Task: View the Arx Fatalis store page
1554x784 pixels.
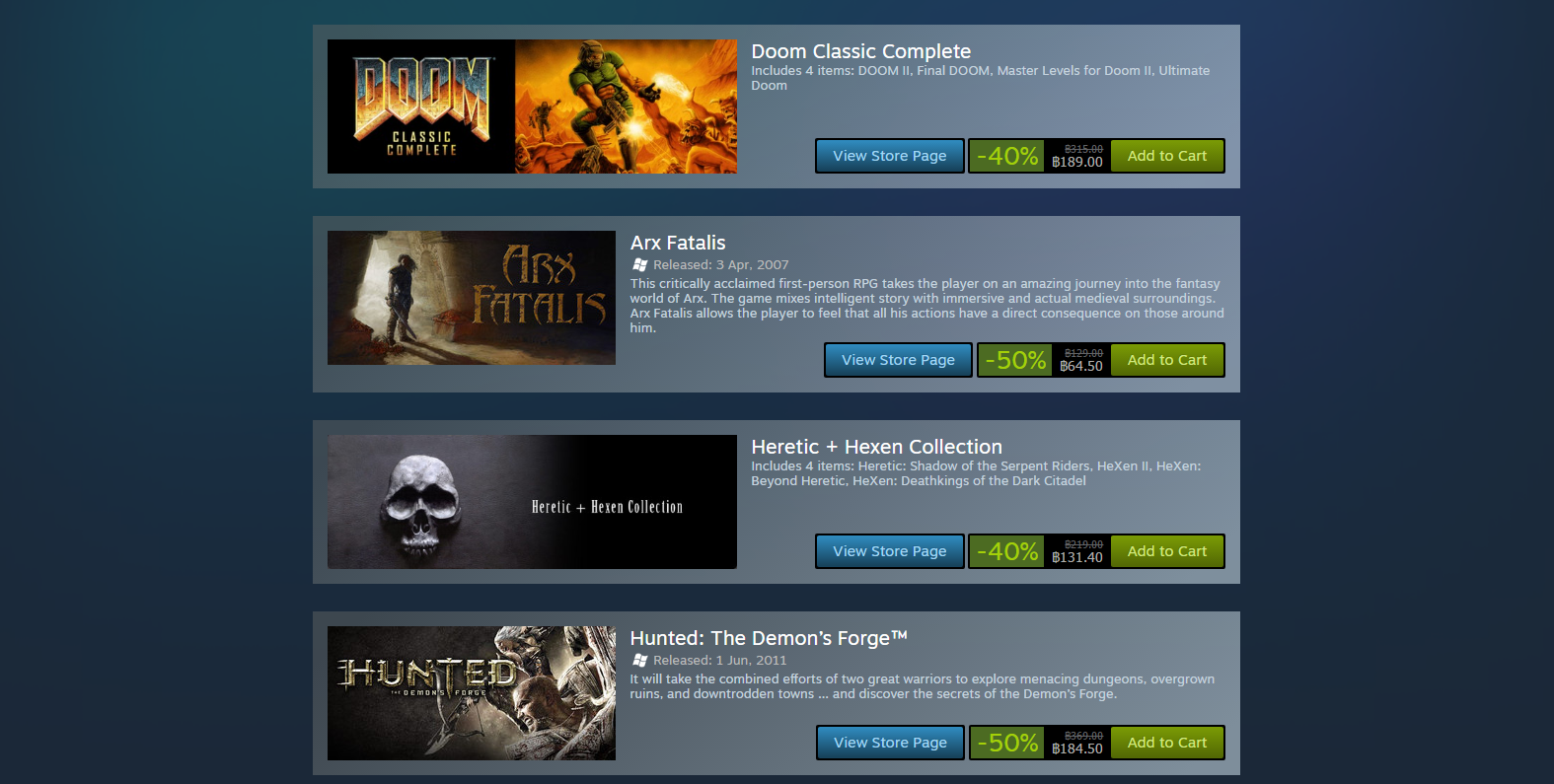Action: (x=899, y=360)
